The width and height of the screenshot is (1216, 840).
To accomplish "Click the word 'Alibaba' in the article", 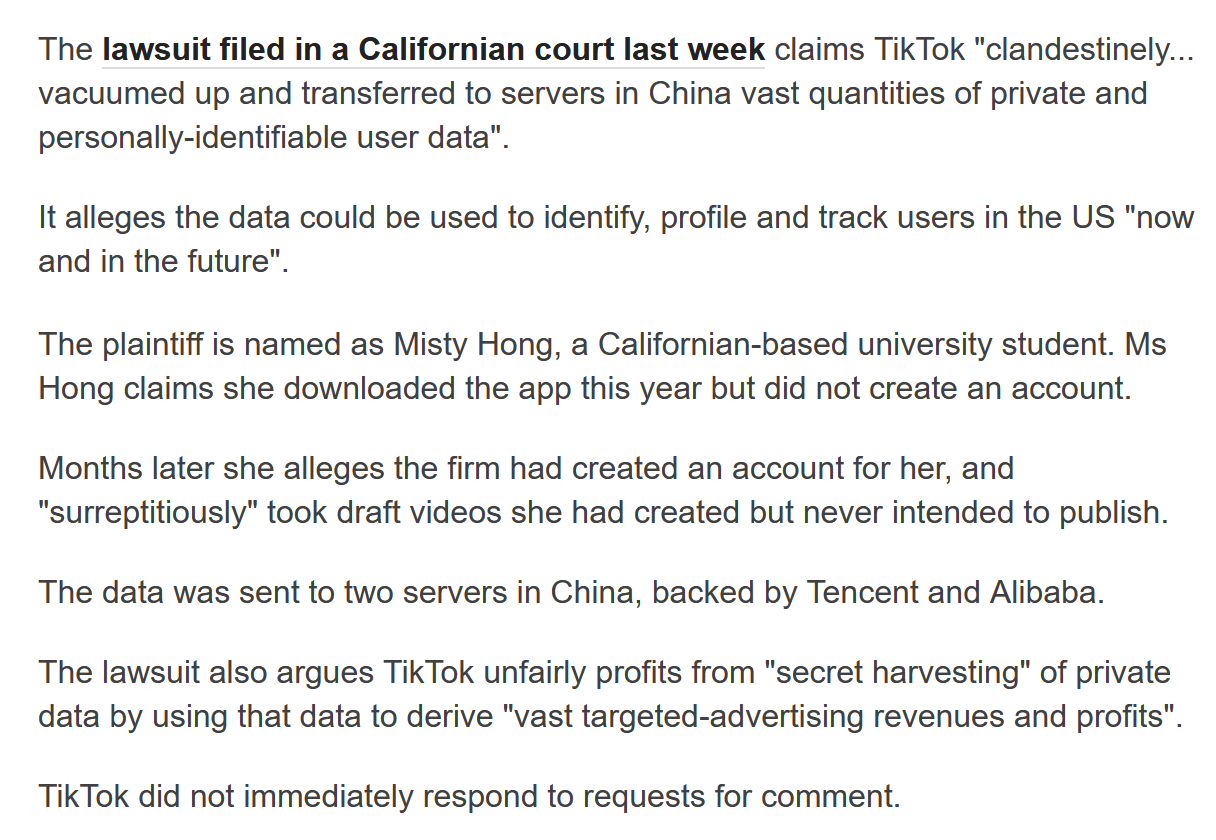I will pyautogui.click(x=1043, y=593).
